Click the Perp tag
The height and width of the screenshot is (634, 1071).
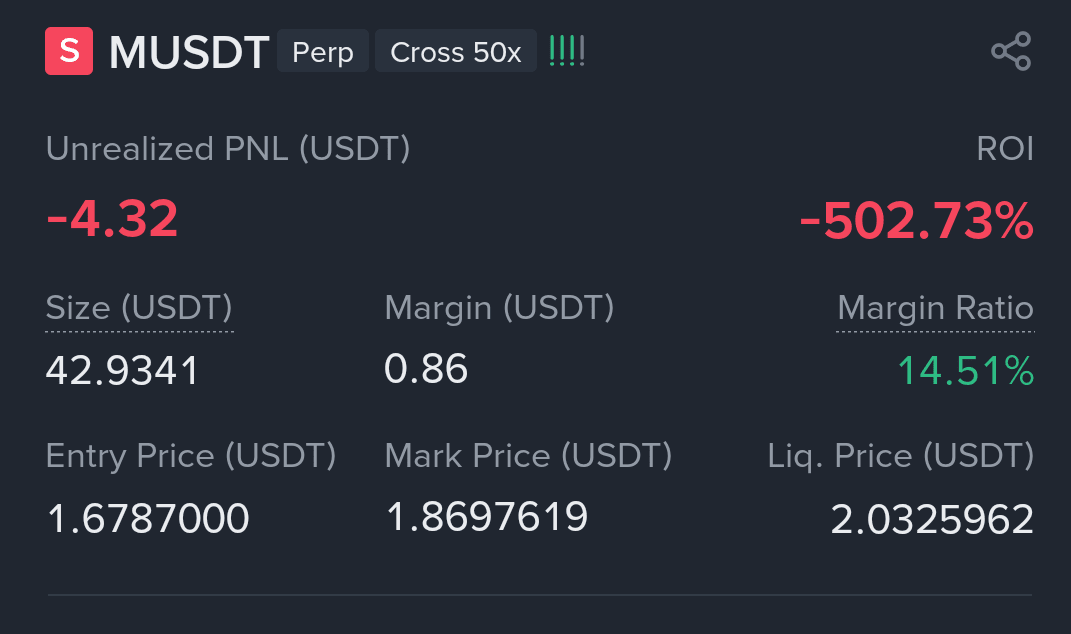(x=323, y=51)
